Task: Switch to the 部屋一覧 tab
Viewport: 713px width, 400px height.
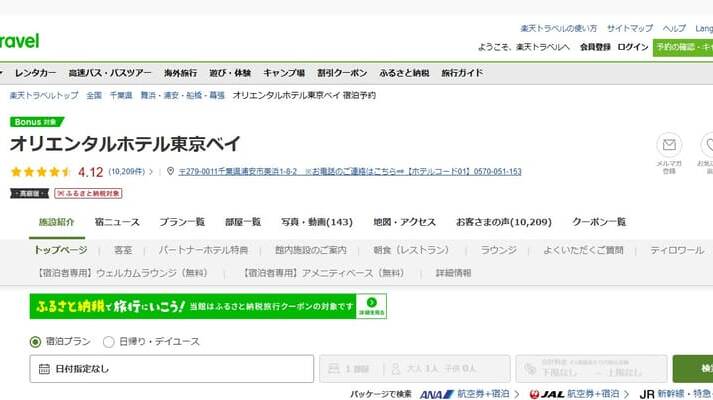Action: (x=243, y=222)
